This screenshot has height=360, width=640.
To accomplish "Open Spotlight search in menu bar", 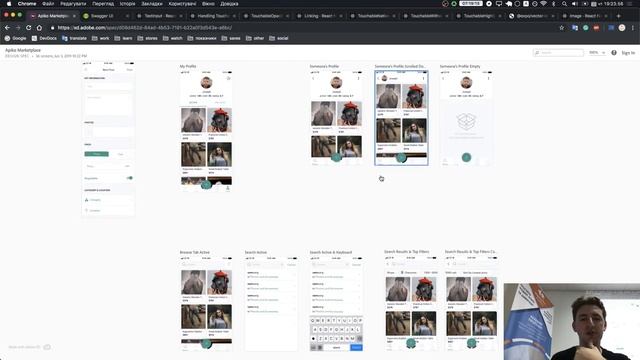I will tap(564, 4).
